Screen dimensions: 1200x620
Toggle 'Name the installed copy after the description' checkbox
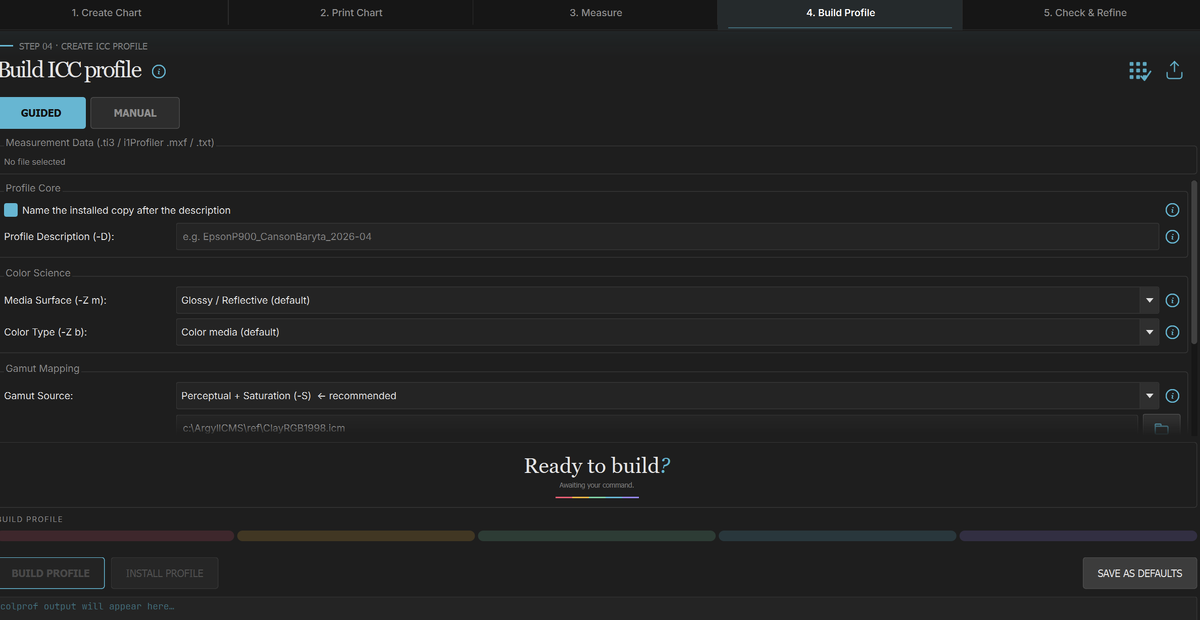tap(11, 210)
